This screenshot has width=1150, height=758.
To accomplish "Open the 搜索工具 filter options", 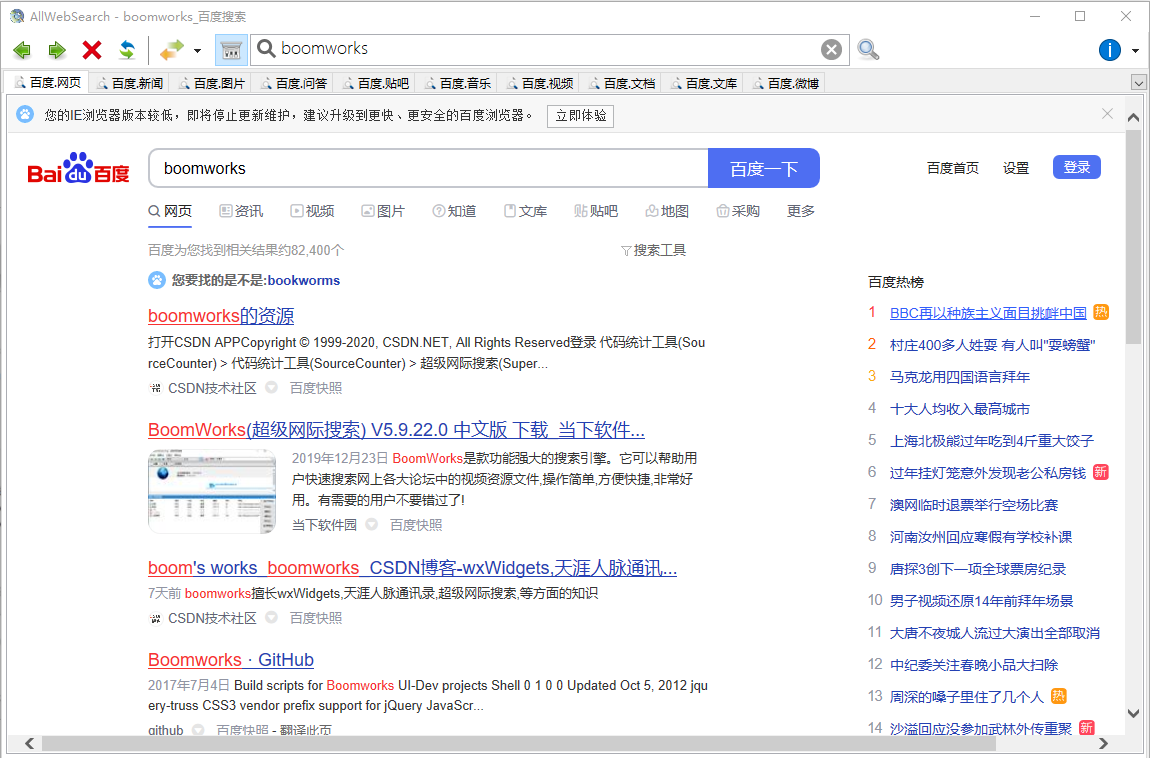I will 653,251.
